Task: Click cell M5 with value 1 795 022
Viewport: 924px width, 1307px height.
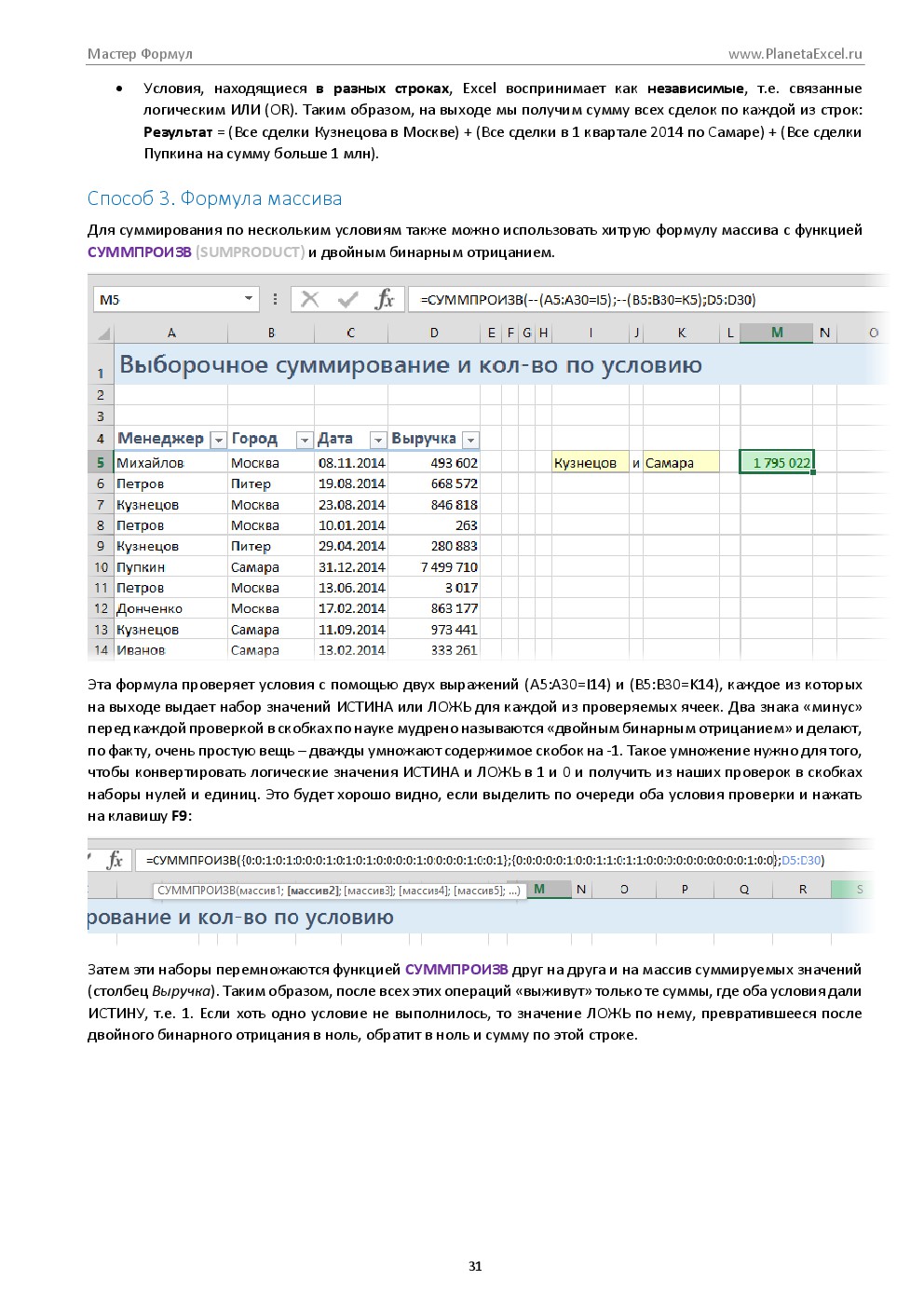Action: click(x=777, y=462)
